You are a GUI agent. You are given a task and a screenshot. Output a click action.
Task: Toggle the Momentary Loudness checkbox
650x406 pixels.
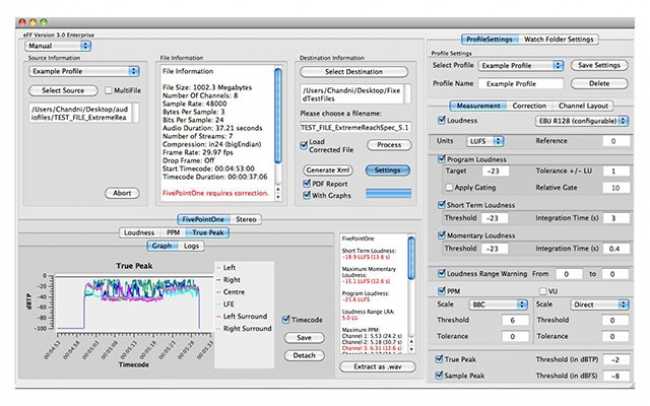441,235
